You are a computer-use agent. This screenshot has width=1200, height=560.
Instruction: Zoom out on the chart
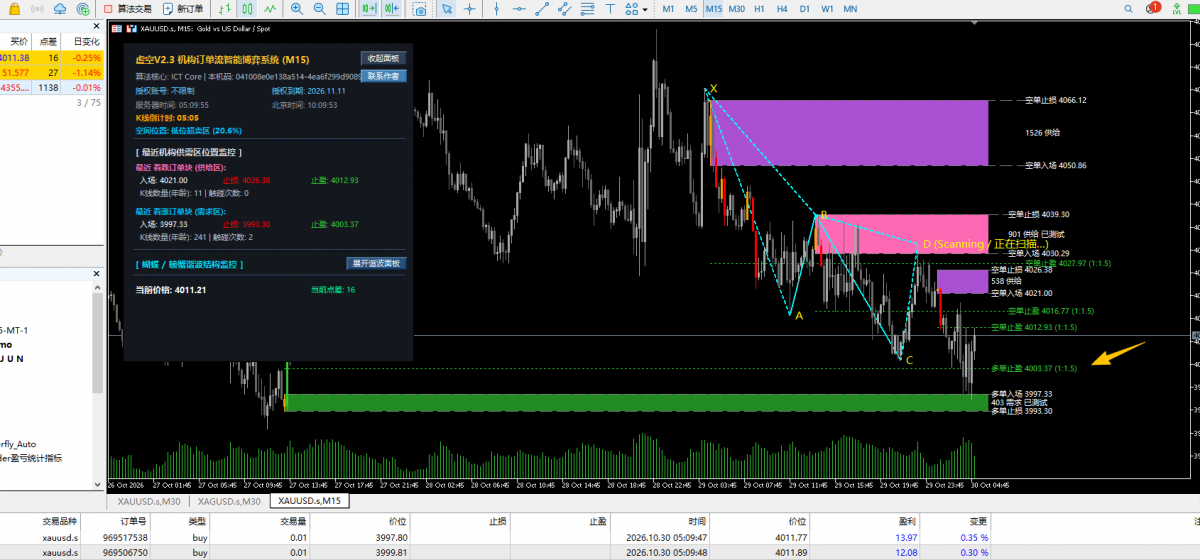click(x=319, y=9)
